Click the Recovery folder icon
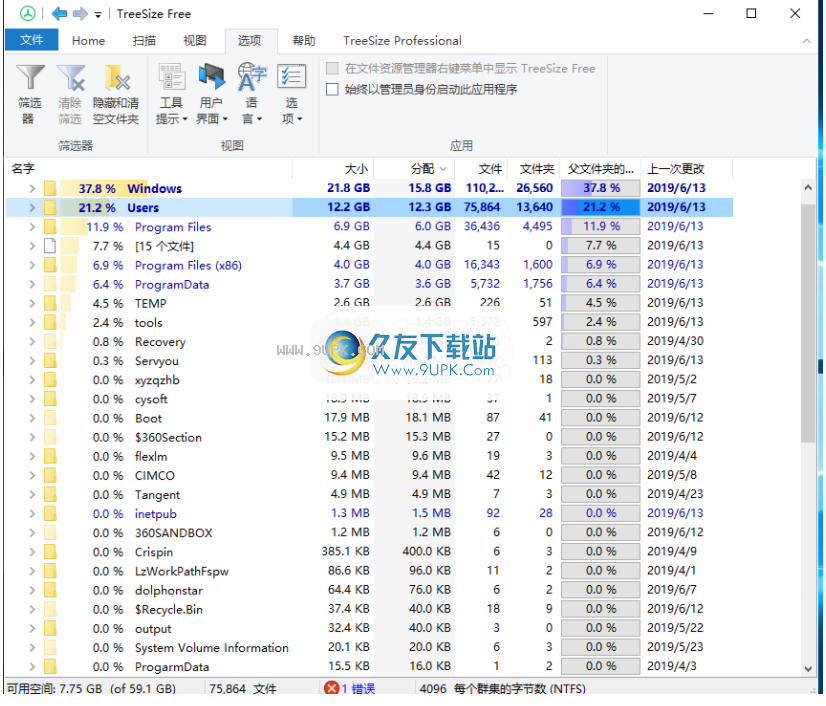Viewport: 826px width, 706px height. tap(50, 341)
